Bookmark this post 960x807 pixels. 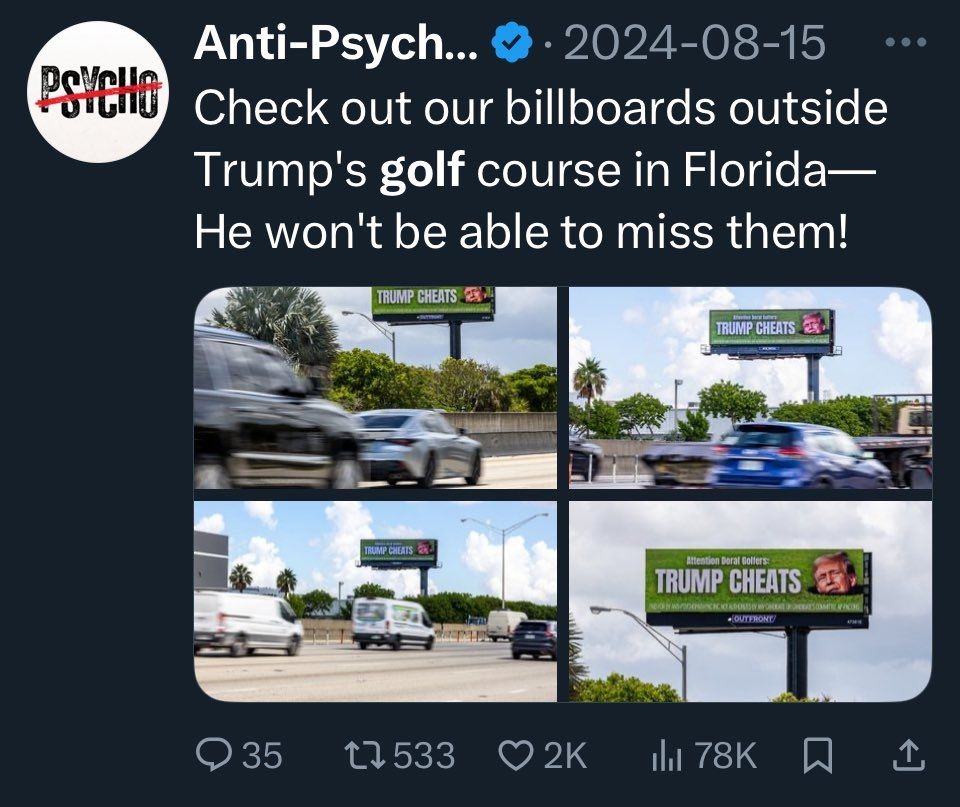coord(817,756)
